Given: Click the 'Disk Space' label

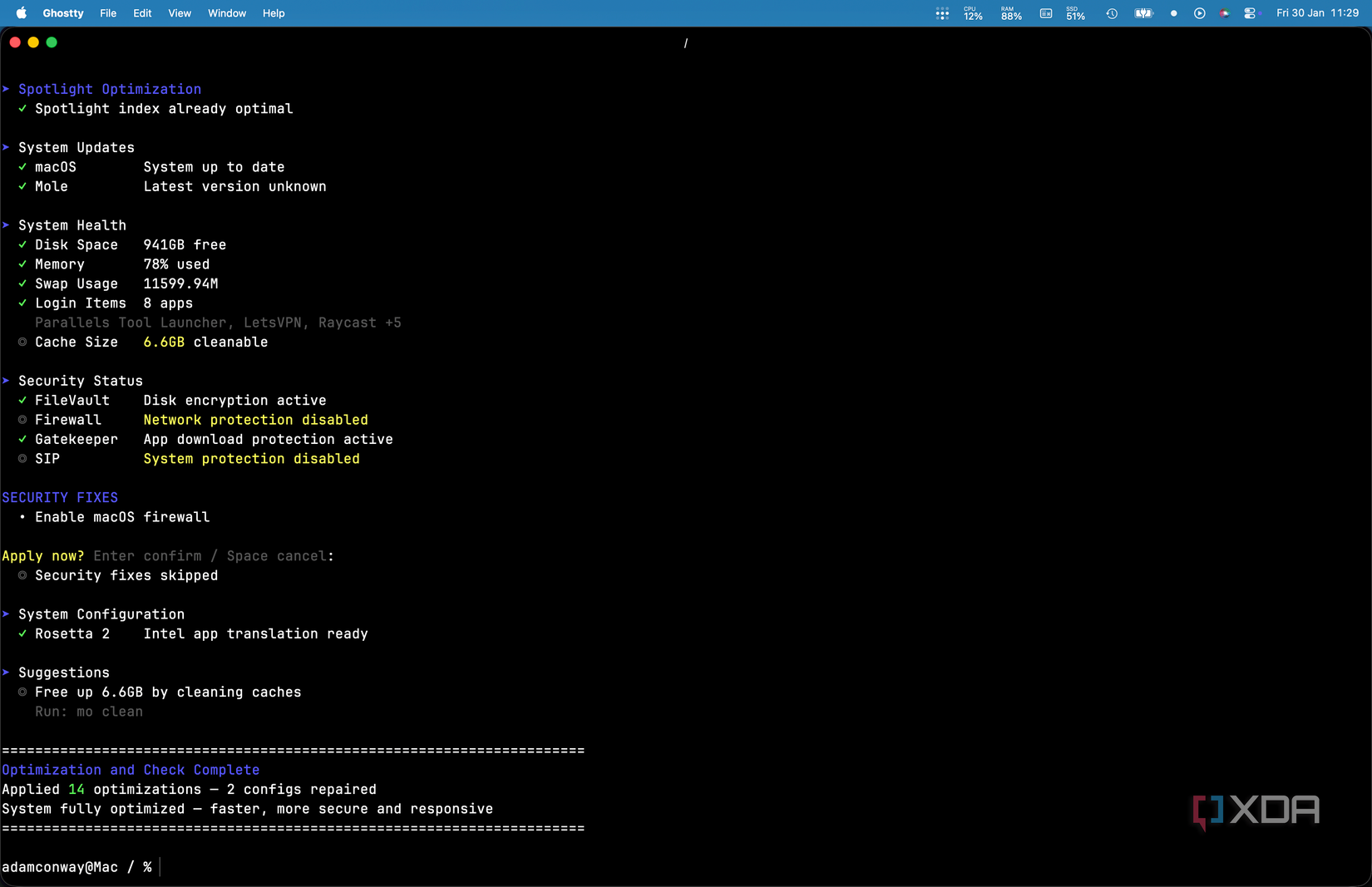Looking at the screenshot, I should tap(76, 244).
